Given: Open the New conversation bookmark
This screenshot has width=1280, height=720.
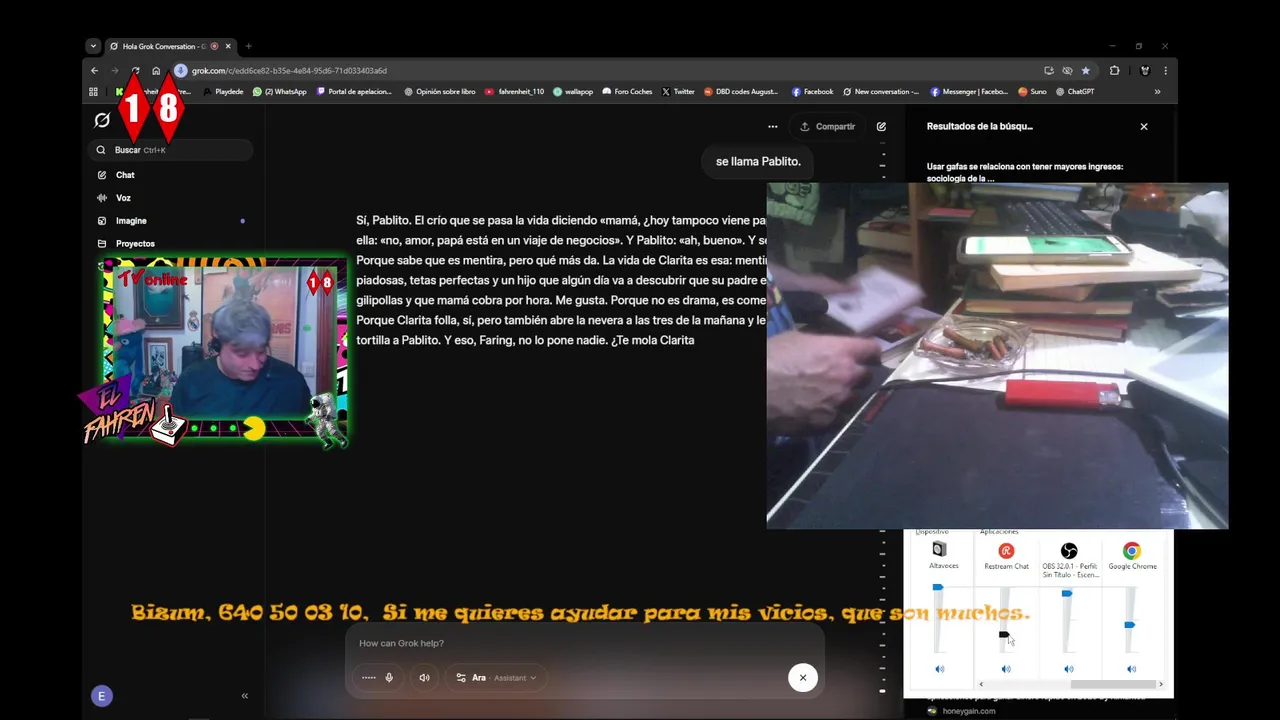Looking at the screenshot, I should (x=881, y=92).
